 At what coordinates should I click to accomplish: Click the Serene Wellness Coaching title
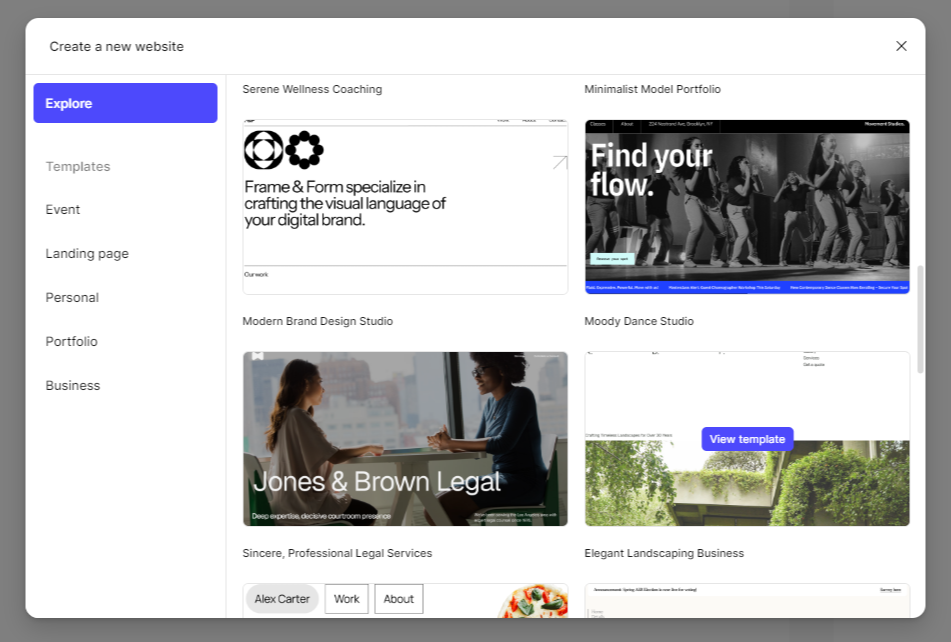pos(312,89)
